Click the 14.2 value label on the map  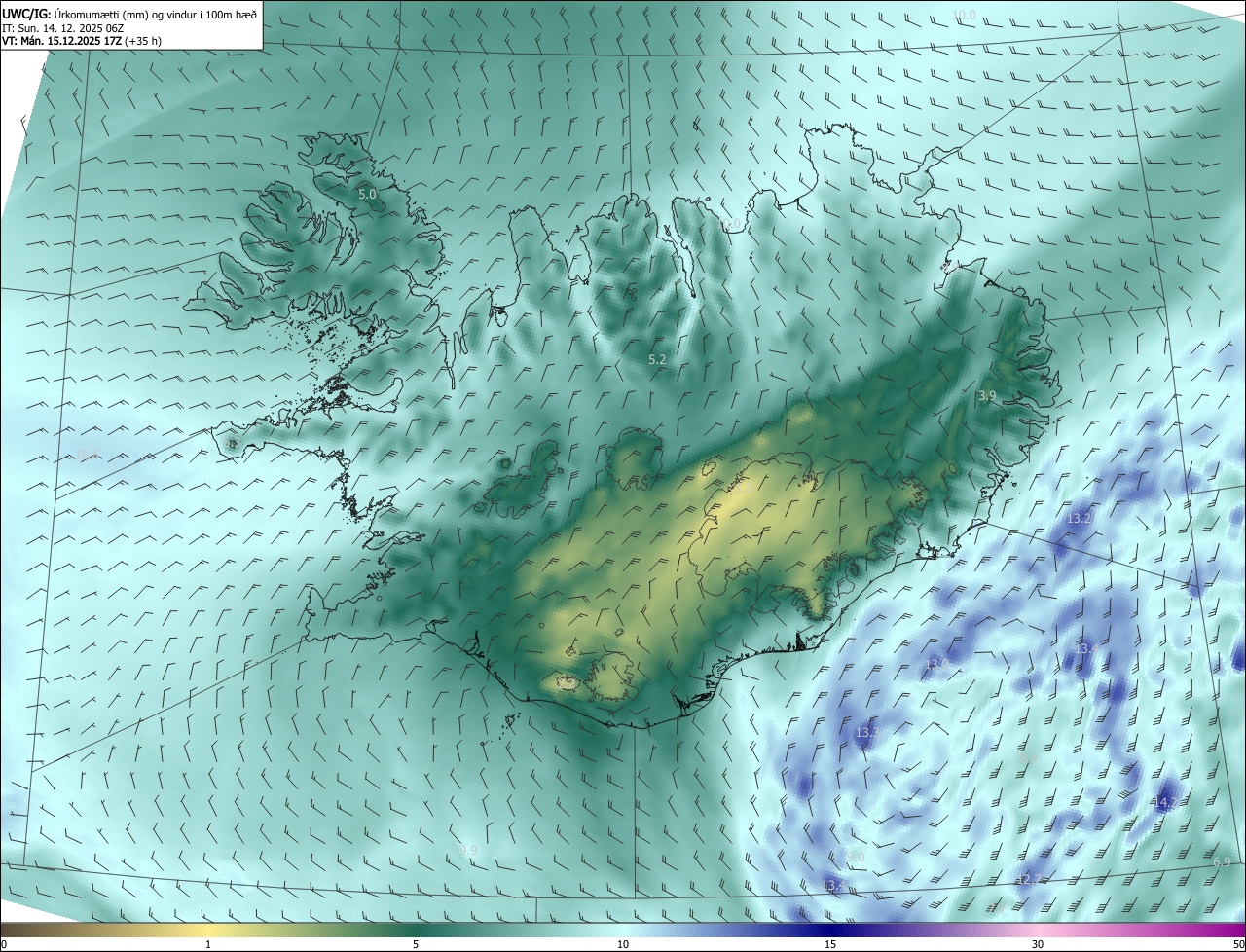tap(1165, 802)
